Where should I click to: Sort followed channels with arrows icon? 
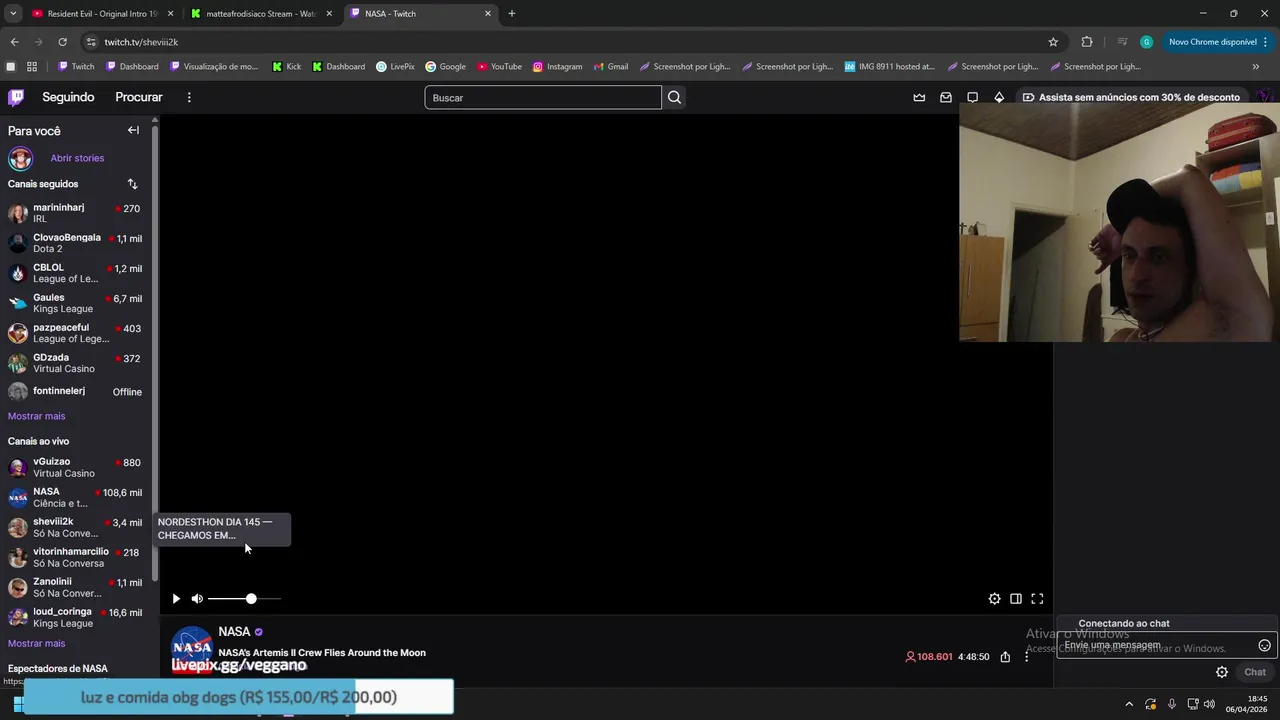point(132,184)
